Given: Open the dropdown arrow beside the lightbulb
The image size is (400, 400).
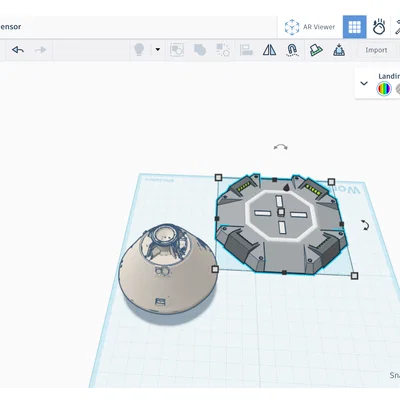Looking at the screenshot, I should tap(158, 50).
